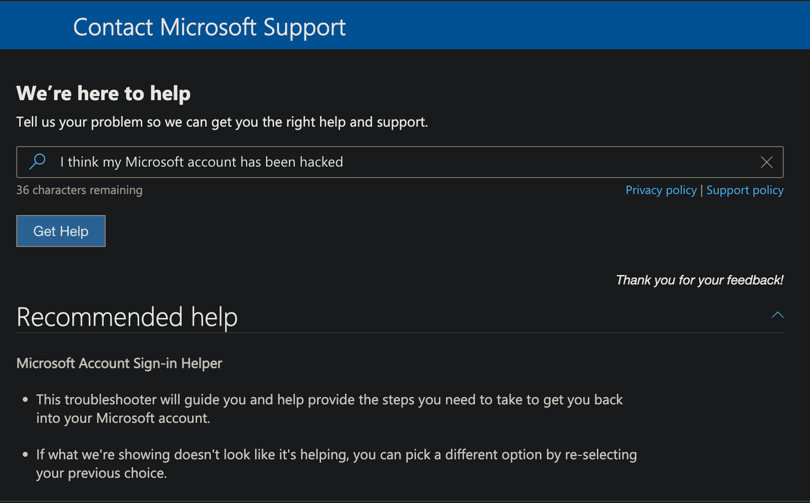Viewport: 810px width, 503px height.
Task: Click the "Thank you for your feedback!" message
Action: [x=699, y=280]
